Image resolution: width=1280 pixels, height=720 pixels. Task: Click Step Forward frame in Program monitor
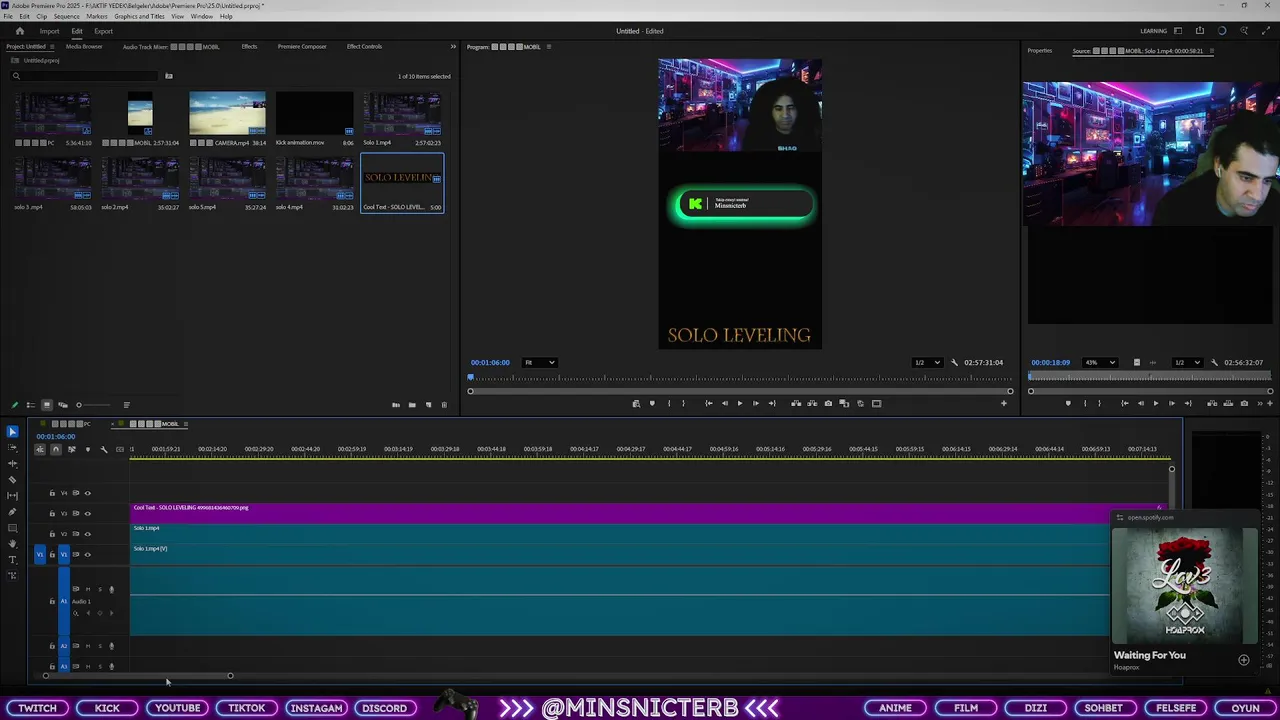click(x=756, y=403)
